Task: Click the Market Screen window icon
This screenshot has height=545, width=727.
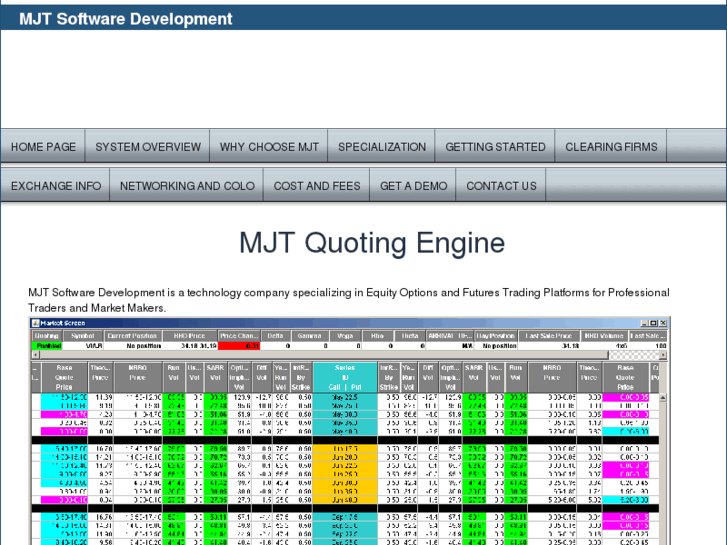Action: [x=34, y=323]
